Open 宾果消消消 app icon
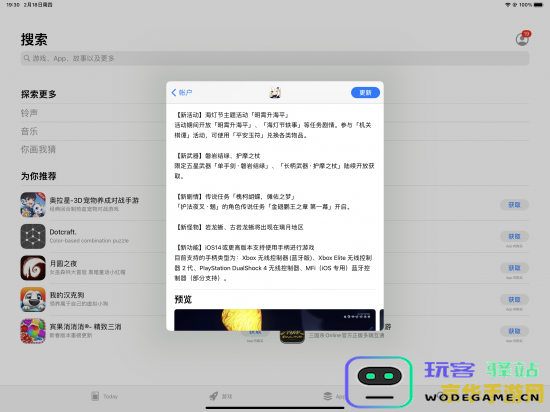 pos(33,331)
